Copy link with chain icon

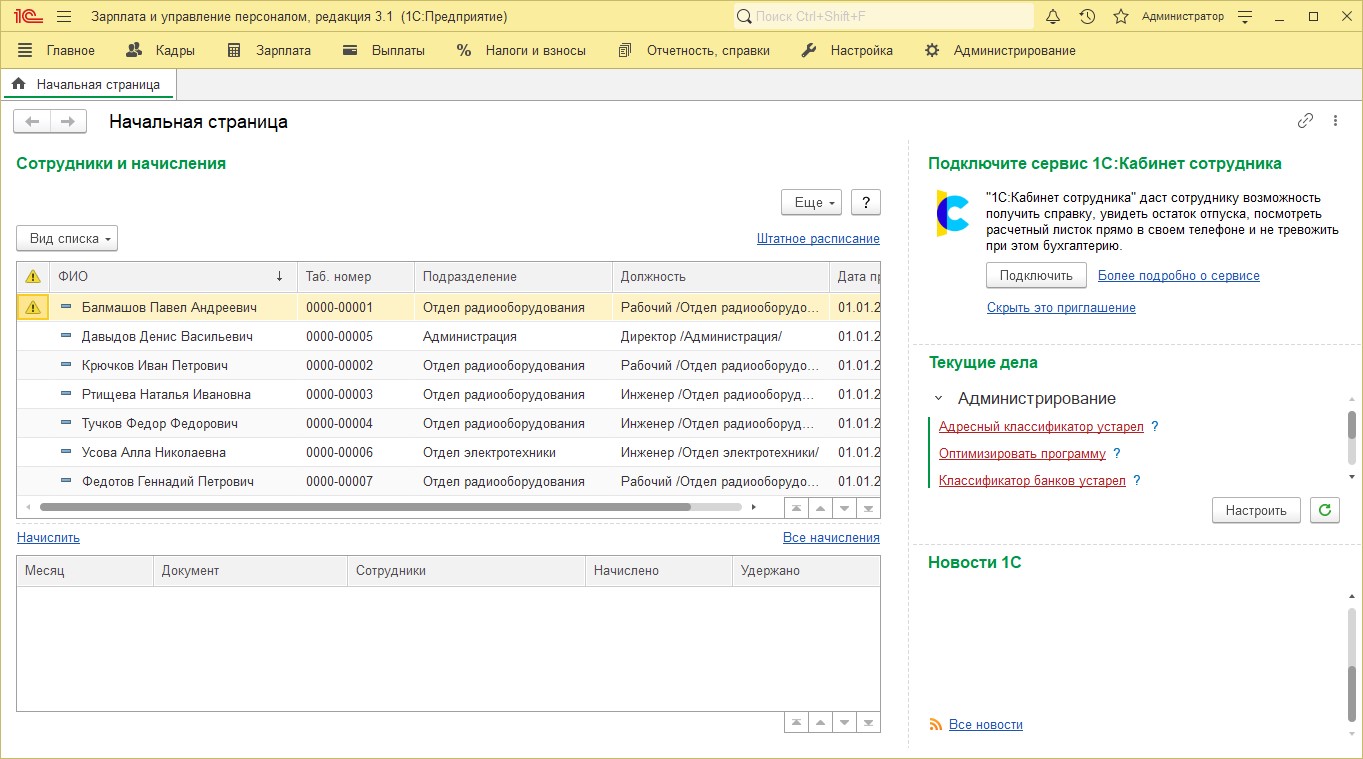click(x=1305, y=121)
